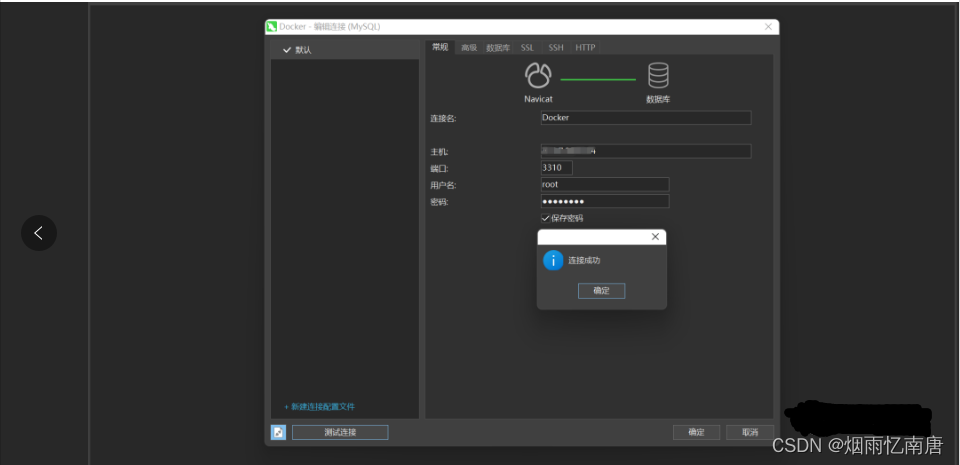Viewport: 960px width, 465px height.
Task: Click the 主机 label
Action: point(439,152)
